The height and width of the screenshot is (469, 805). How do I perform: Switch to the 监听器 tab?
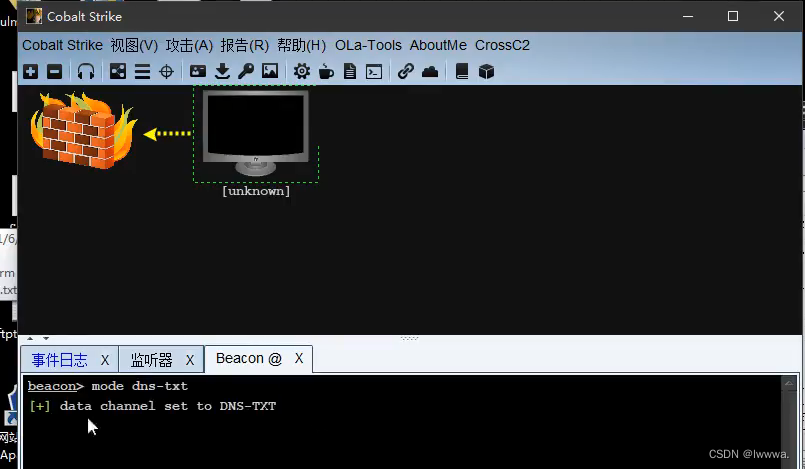click(151, 360)
